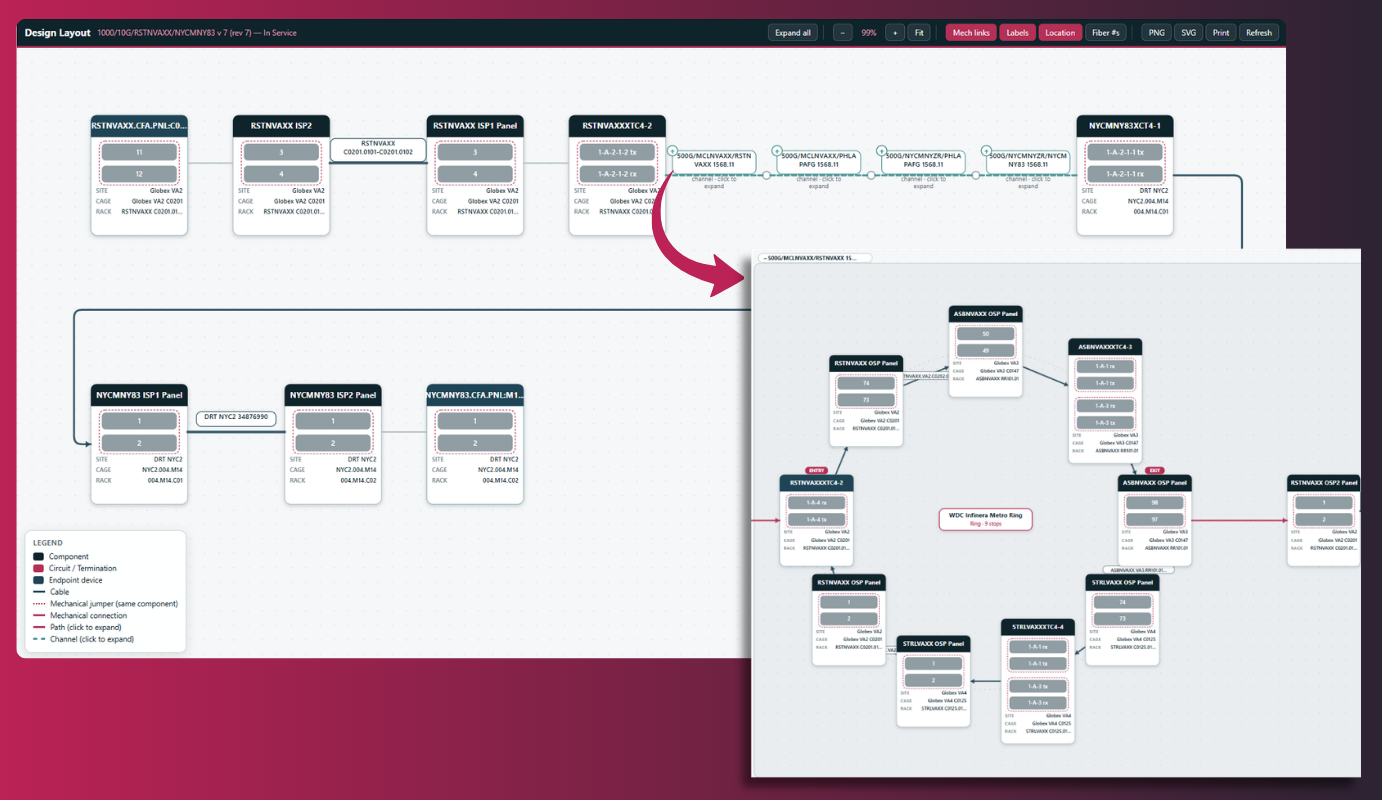Zoom in with the plus button

pyautogui.click(x=895, y=33)
